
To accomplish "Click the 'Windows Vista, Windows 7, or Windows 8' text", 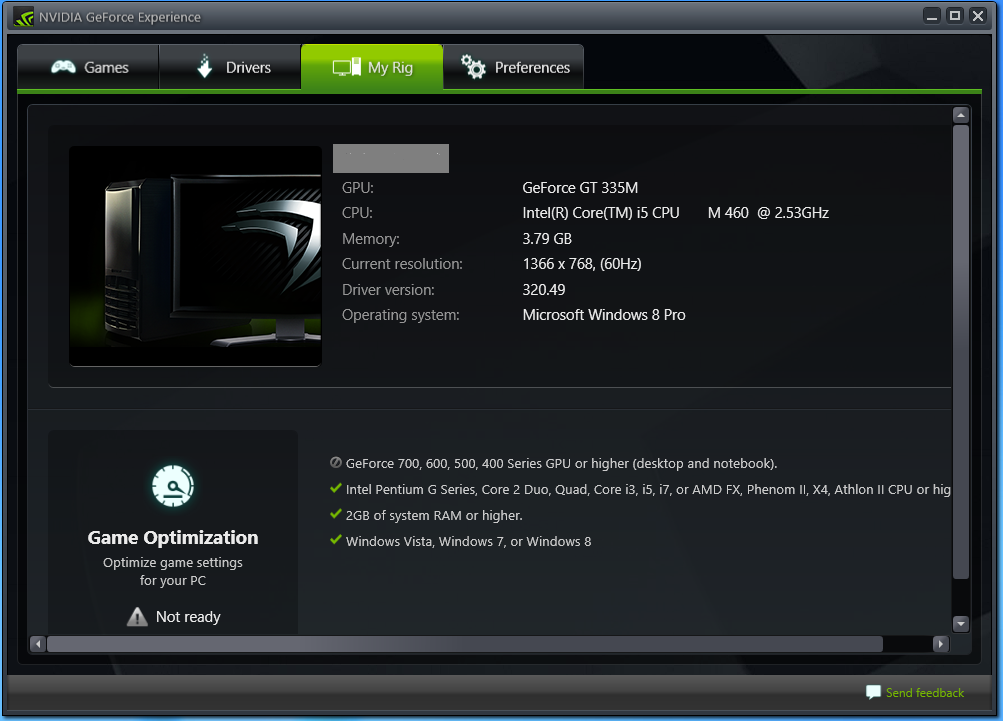I will [x=468, y=541].
